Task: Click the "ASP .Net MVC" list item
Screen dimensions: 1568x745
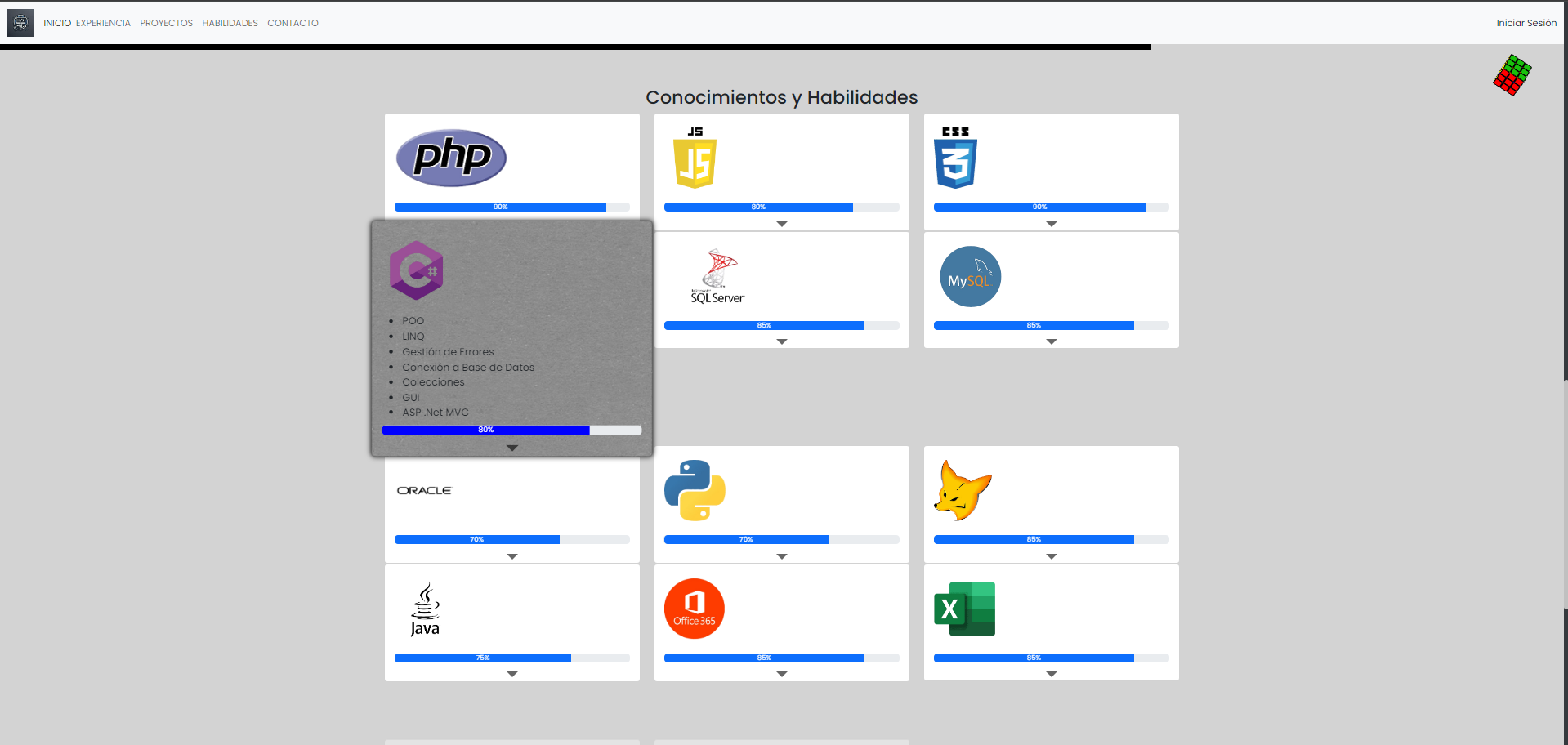Action: coord(436,413)
